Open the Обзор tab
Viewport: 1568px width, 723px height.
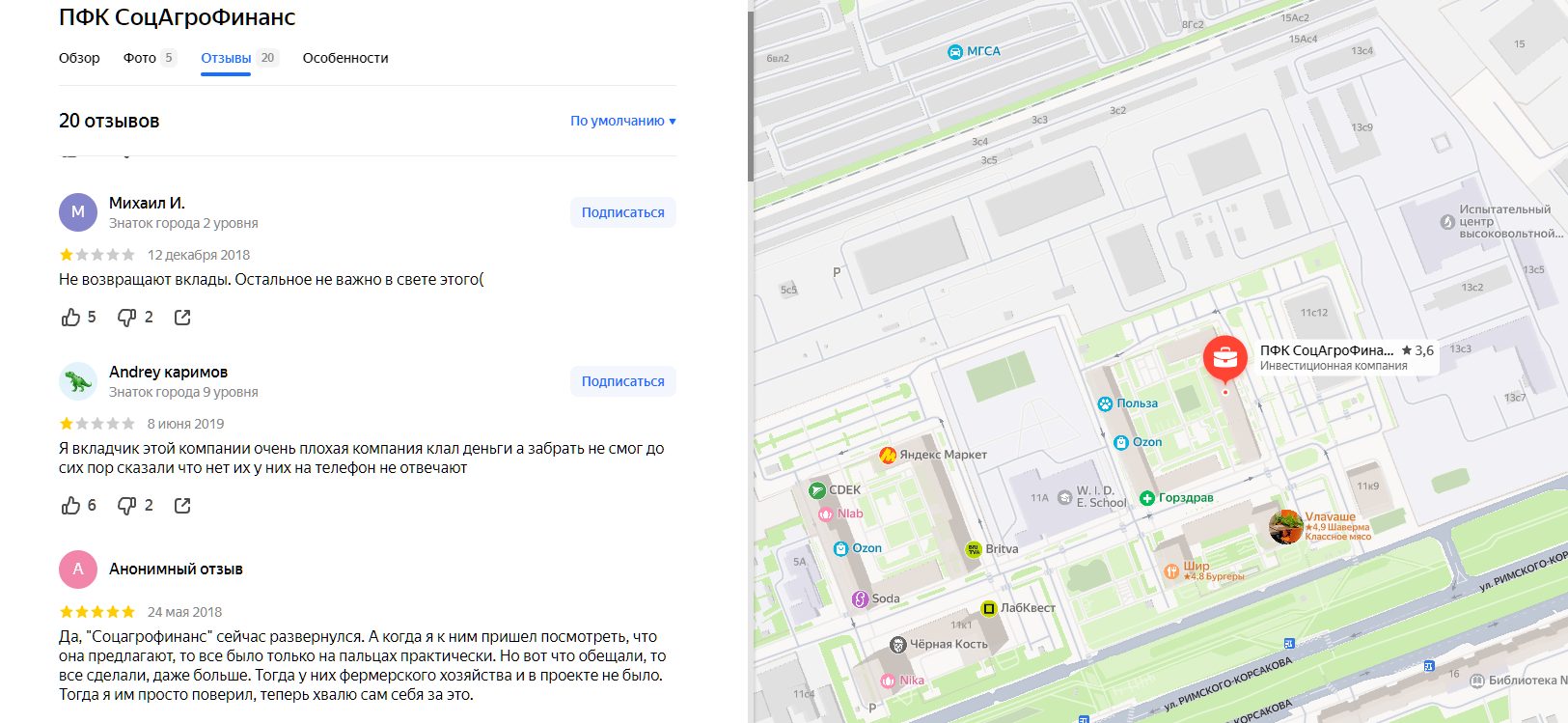pyautogui.click(x=79, y=58)
